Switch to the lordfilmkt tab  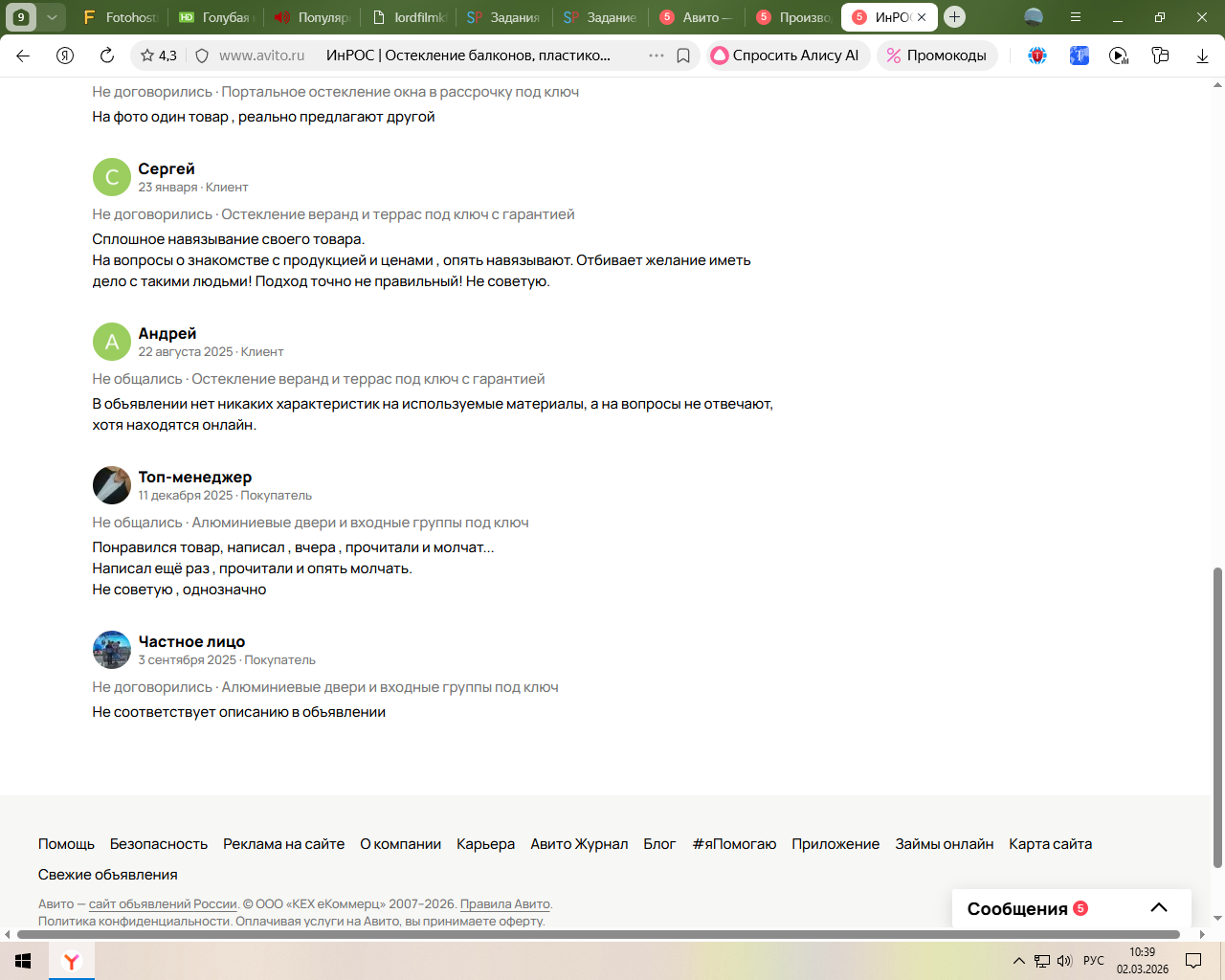coord(410,17)
